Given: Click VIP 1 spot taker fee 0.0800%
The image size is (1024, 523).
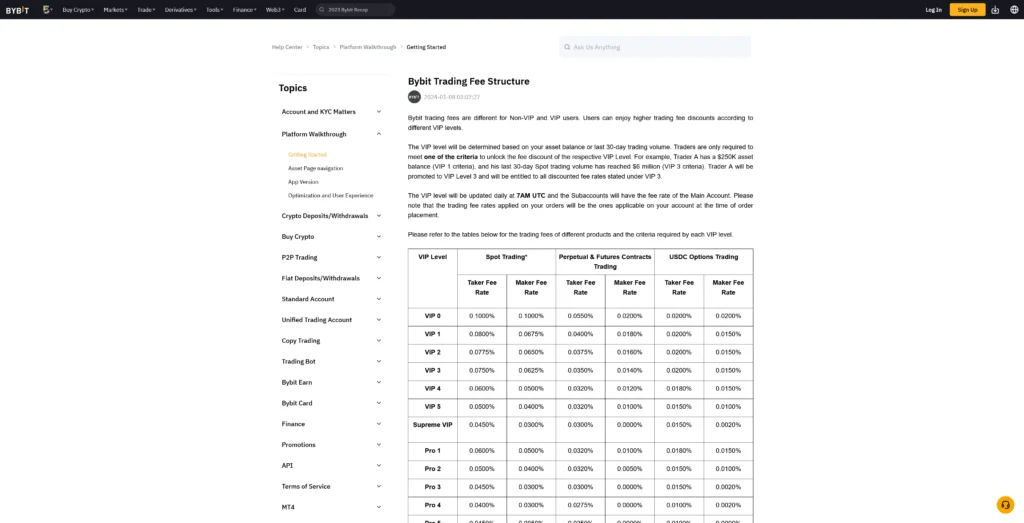Looking at the screenshot, I should 482,334.
